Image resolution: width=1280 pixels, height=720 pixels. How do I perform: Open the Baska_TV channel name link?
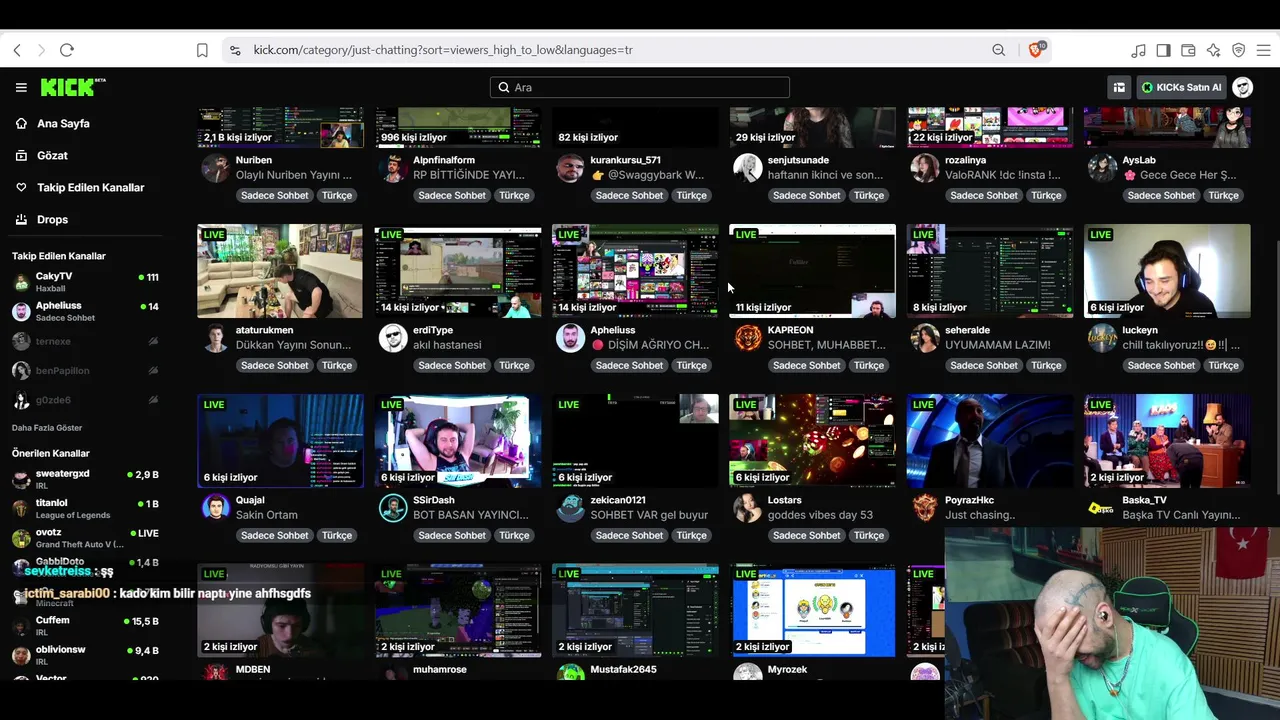(x=1144, y=500)
